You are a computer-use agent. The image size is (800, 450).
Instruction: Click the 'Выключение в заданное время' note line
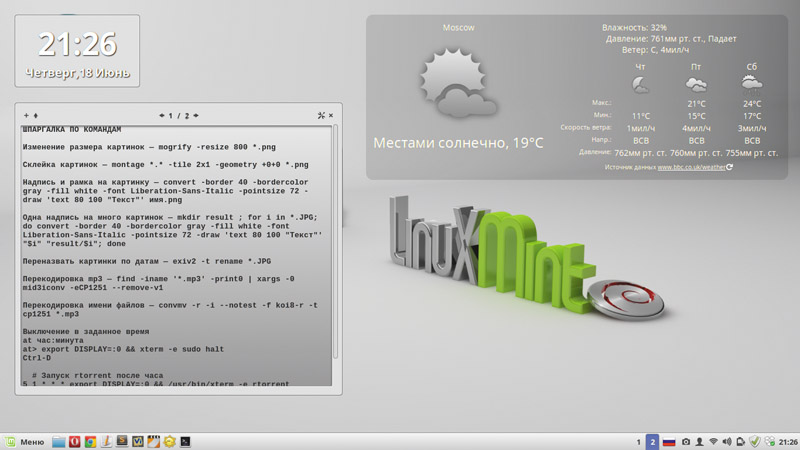(86, 332)
